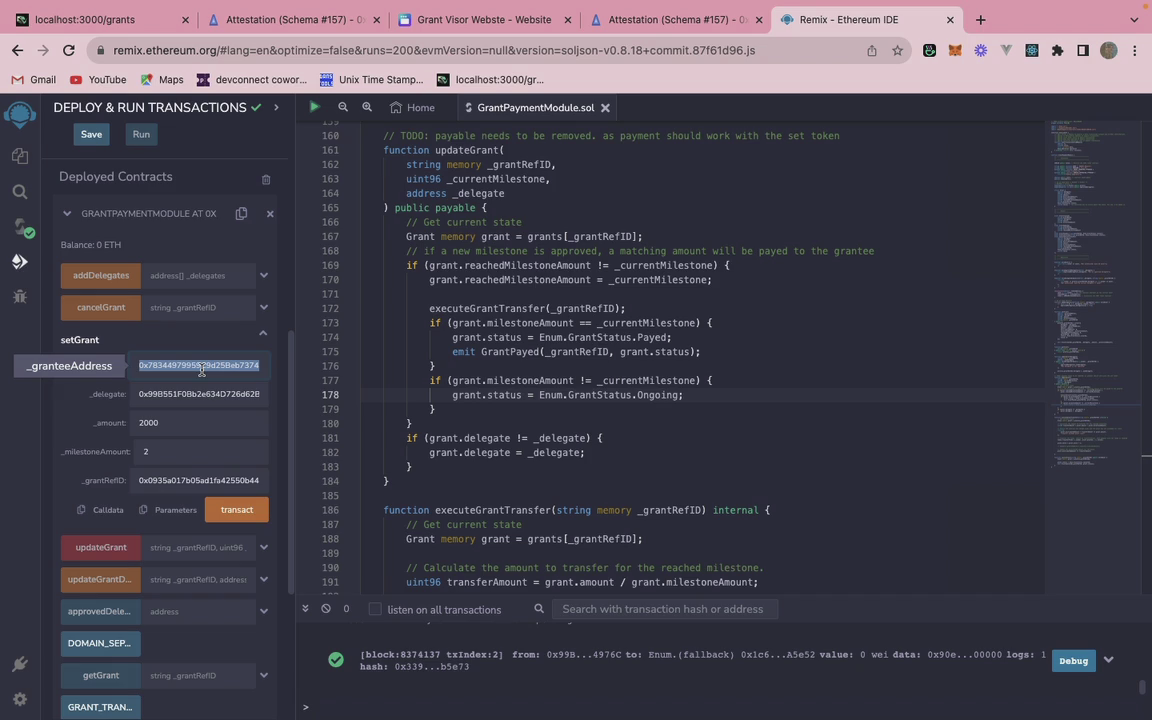Open a new Chrome tab
The width and height of the screenshot is (1152, 720).
980,20
